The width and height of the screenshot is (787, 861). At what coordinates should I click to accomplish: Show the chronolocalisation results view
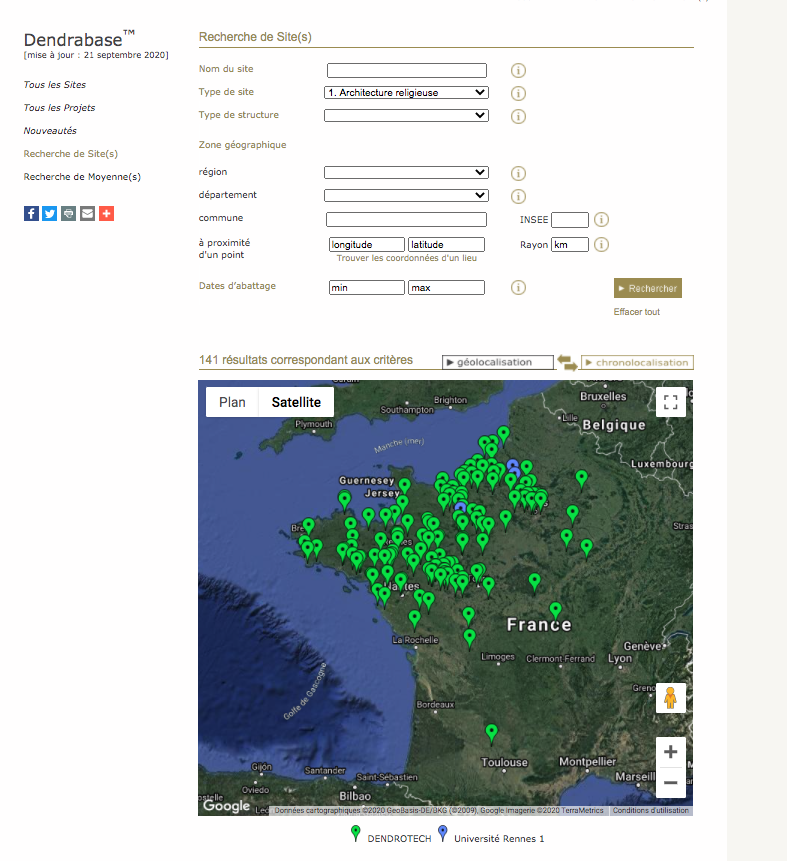click(637, 362)
